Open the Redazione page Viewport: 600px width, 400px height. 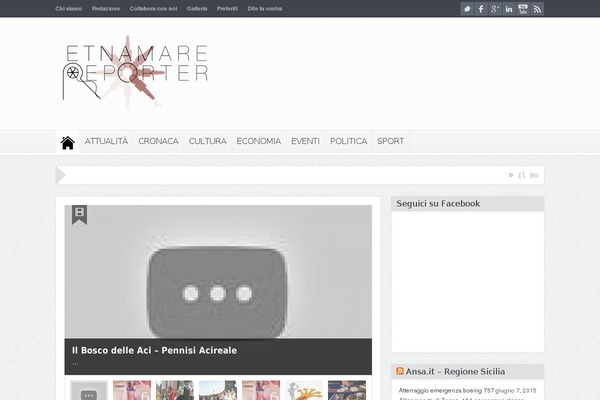click(x=106, y=8)
